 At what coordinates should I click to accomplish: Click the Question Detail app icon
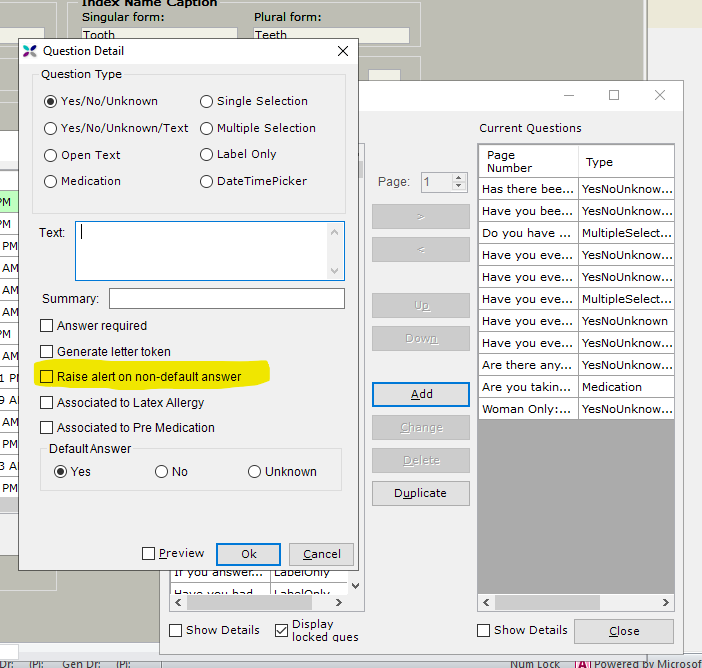pos(29,51)
